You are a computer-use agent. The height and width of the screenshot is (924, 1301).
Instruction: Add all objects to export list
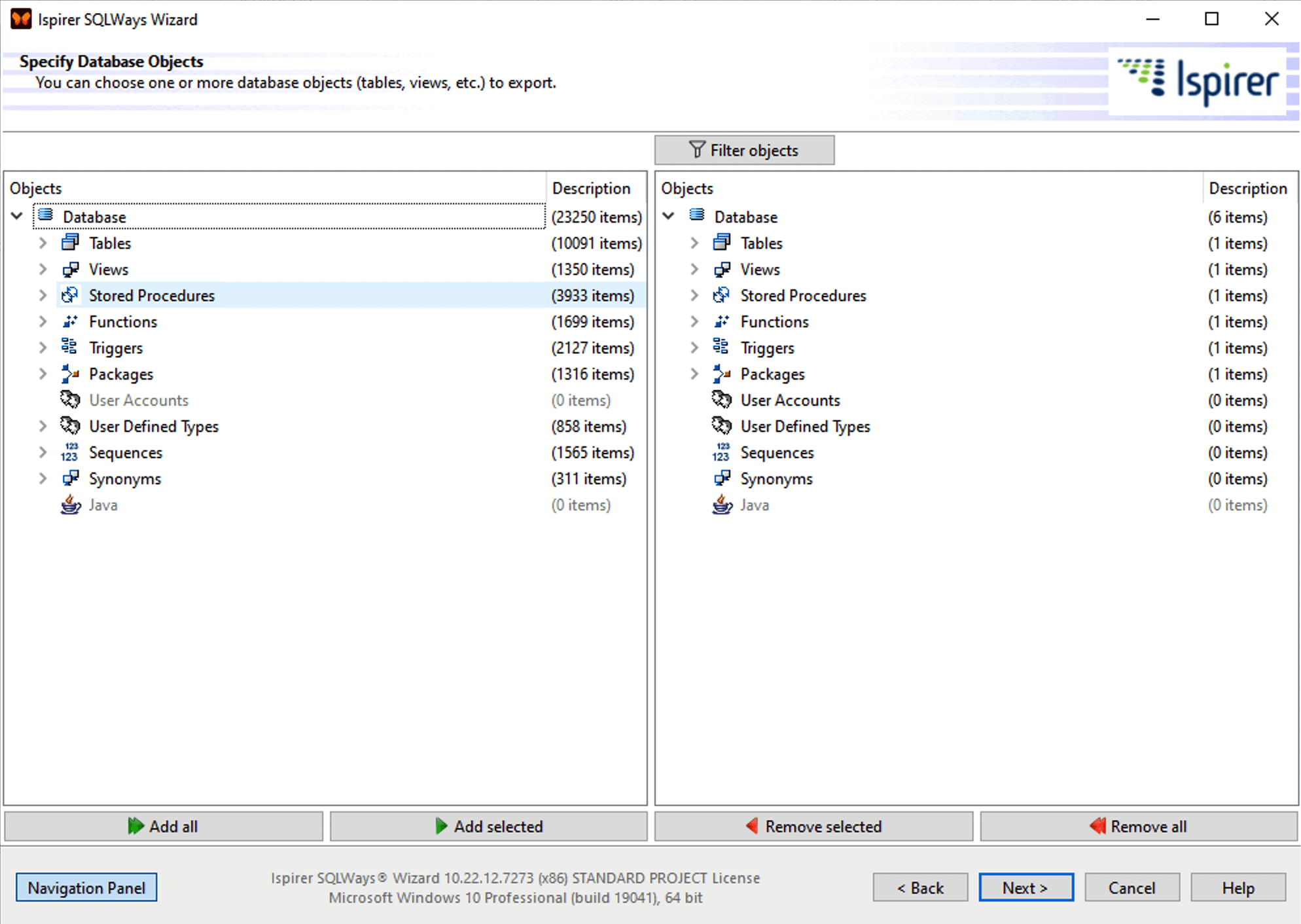coord(164,826)
